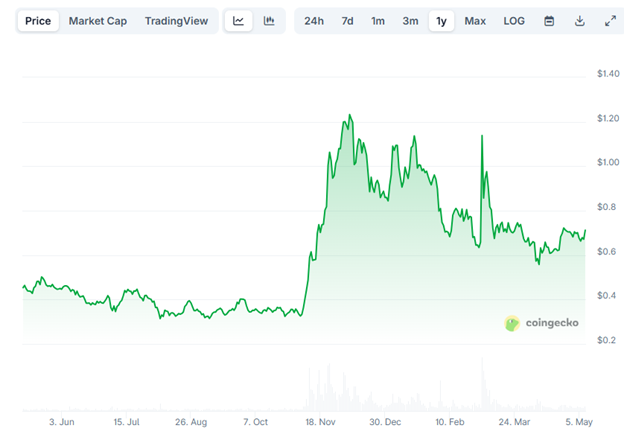Choose the 3m time range

(410, 21)
